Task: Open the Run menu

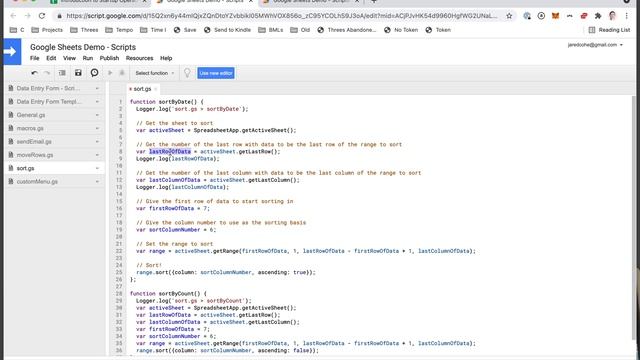Action: [88, 58]
